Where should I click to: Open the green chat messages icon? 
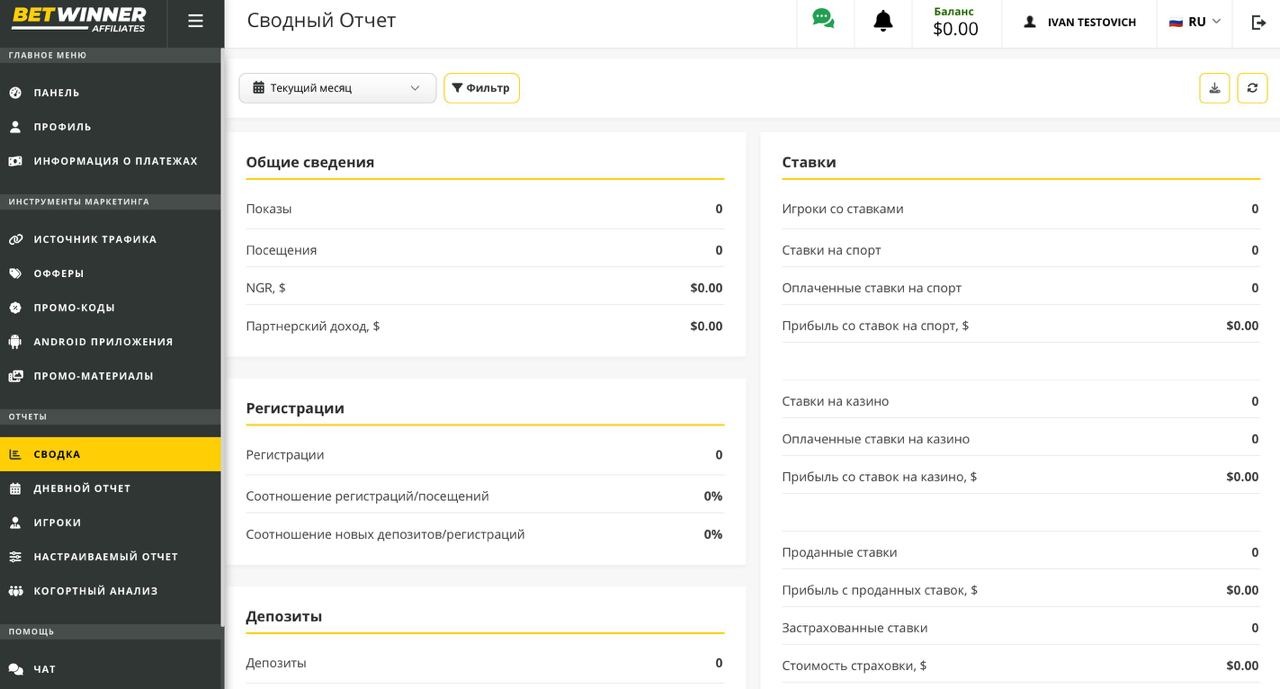823,21
